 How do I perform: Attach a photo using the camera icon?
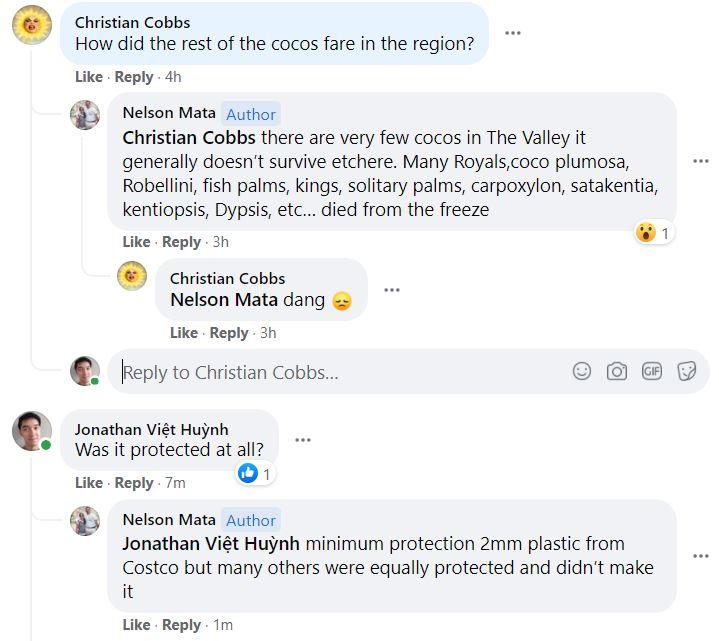[x=617, y=371]
